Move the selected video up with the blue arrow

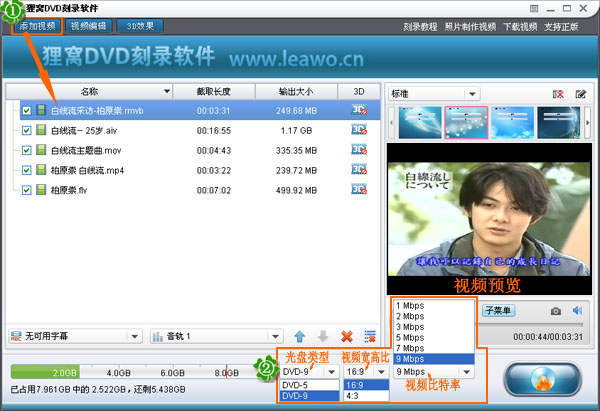tap(300, 336)
